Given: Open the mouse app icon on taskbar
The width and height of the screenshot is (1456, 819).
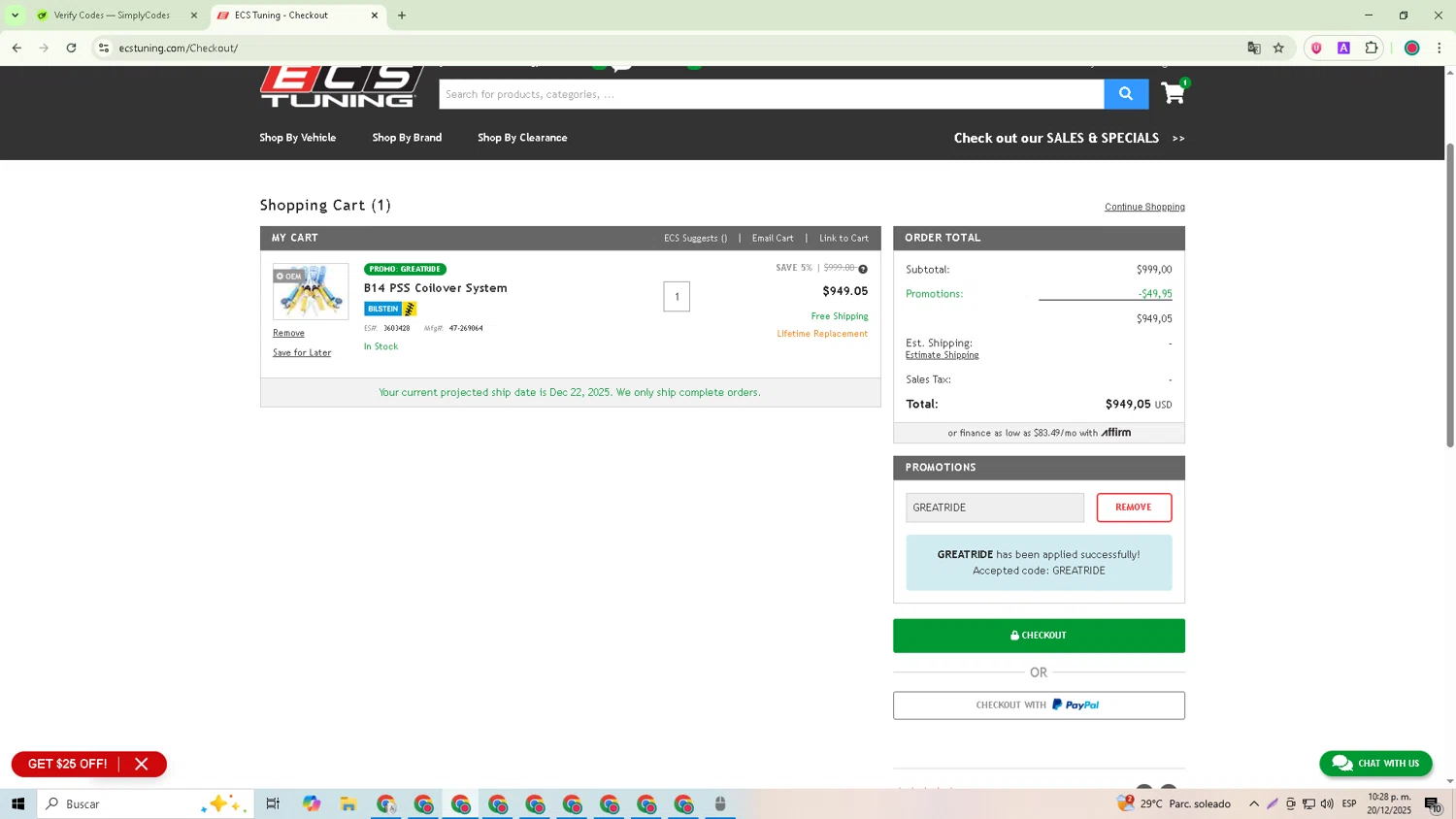Looking at the screenshot, I should pos(720,804).
